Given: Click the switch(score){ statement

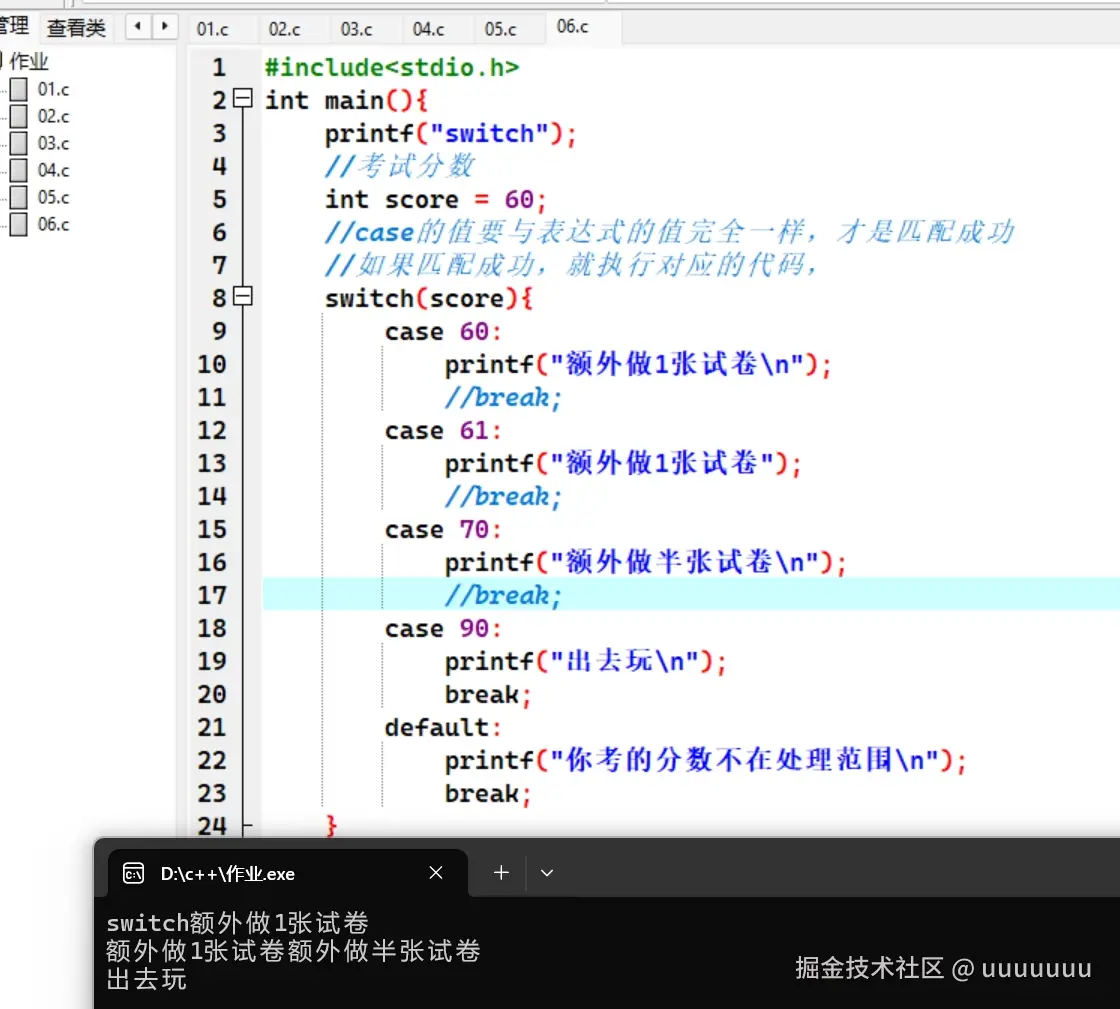Looking at the screenshot, I should [429, 298].
